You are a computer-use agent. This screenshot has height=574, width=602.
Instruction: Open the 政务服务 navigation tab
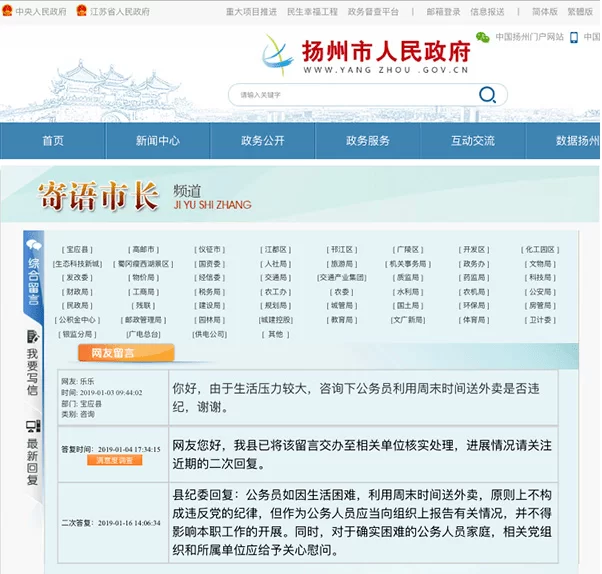[x=368, y=141]
